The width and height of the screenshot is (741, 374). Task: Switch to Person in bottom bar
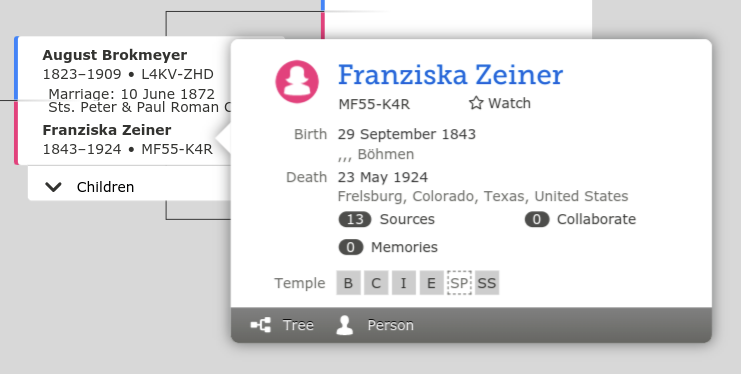[x=375, y=325]
